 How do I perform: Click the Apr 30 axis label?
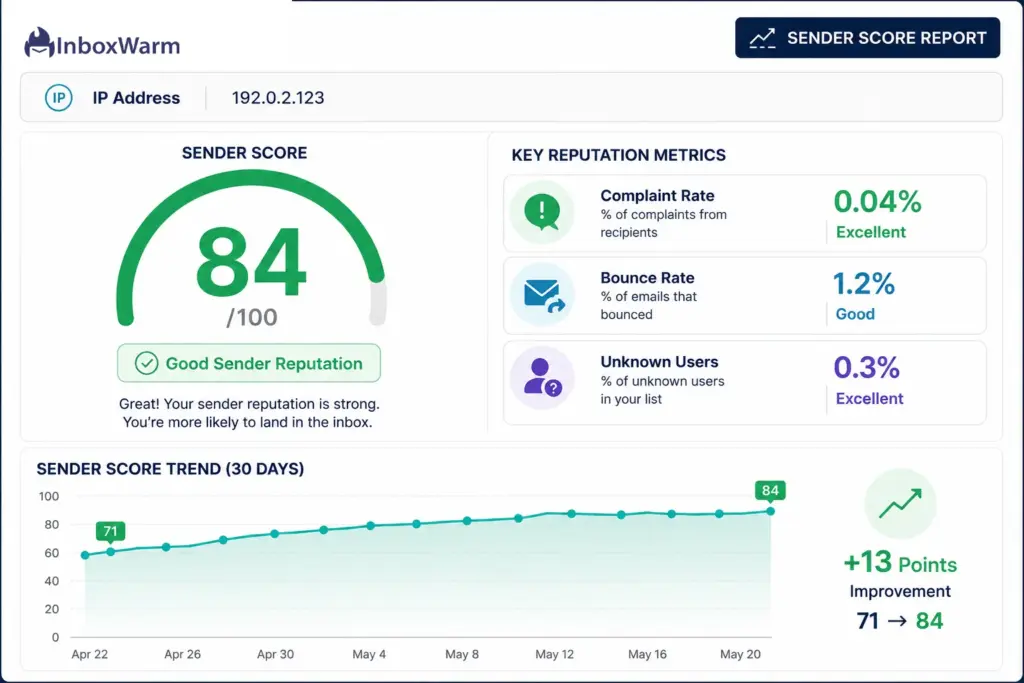275,654
